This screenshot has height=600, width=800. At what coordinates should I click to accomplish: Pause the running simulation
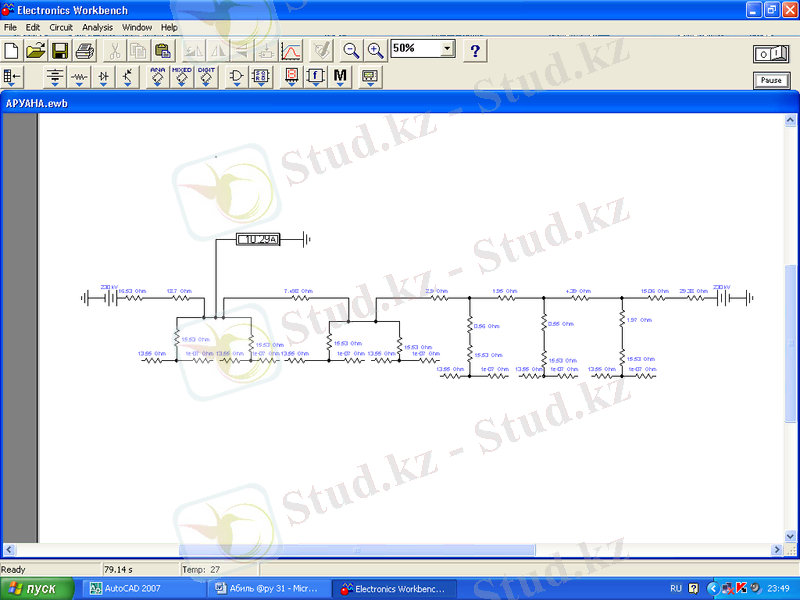(x=771, y=80)
